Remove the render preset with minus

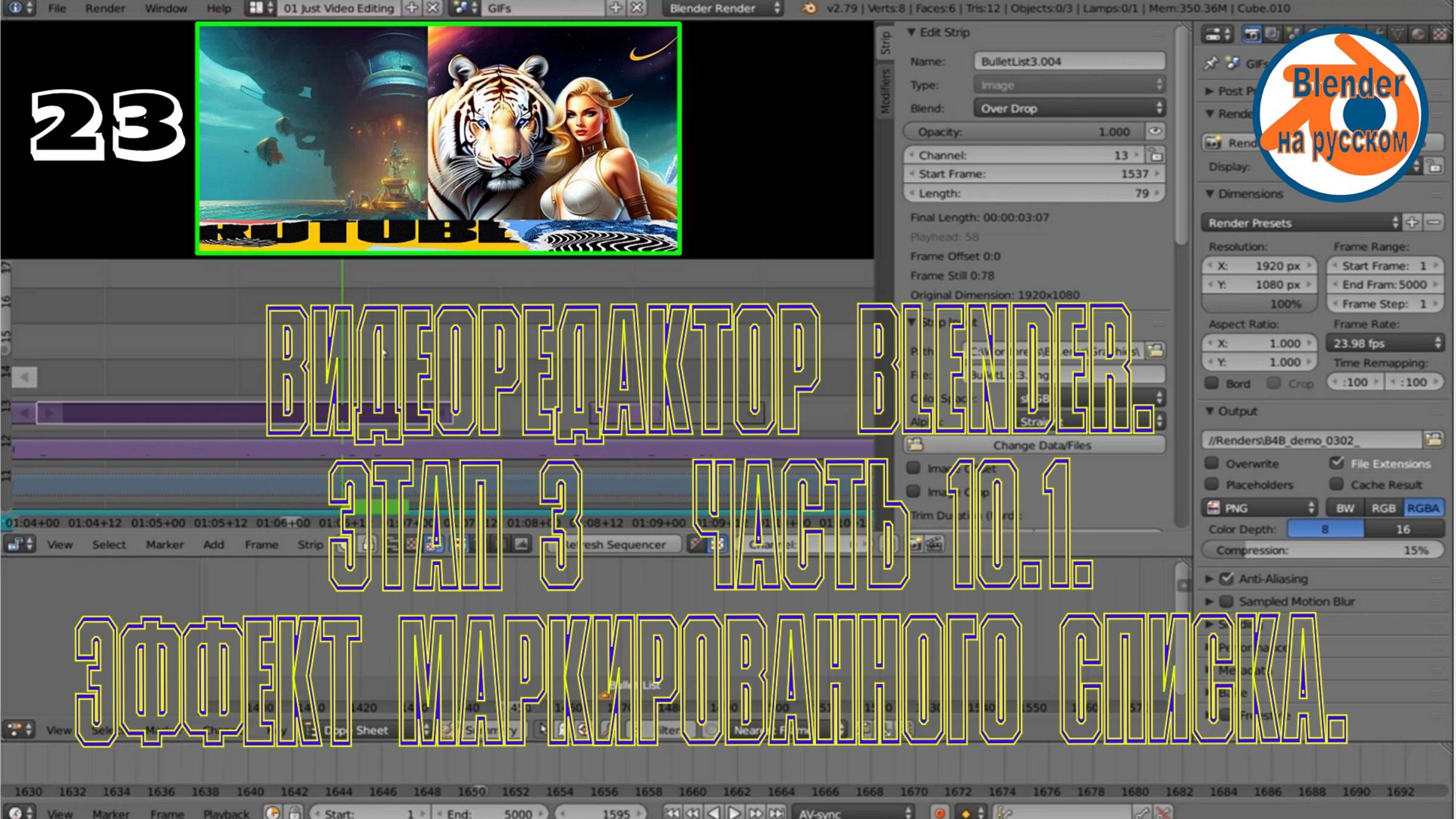point(1434,223)
